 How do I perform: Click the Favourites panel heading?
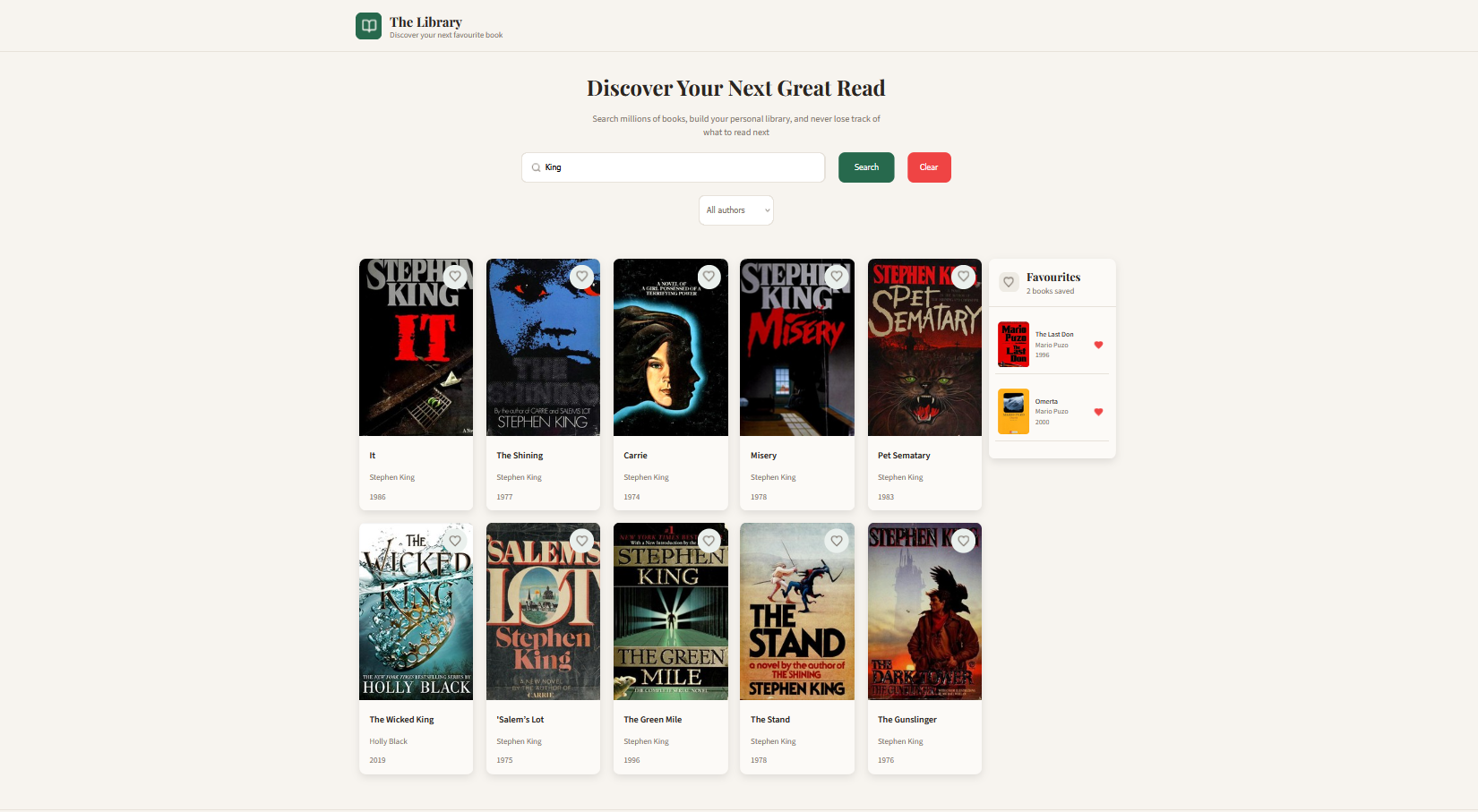(1053, 278)
